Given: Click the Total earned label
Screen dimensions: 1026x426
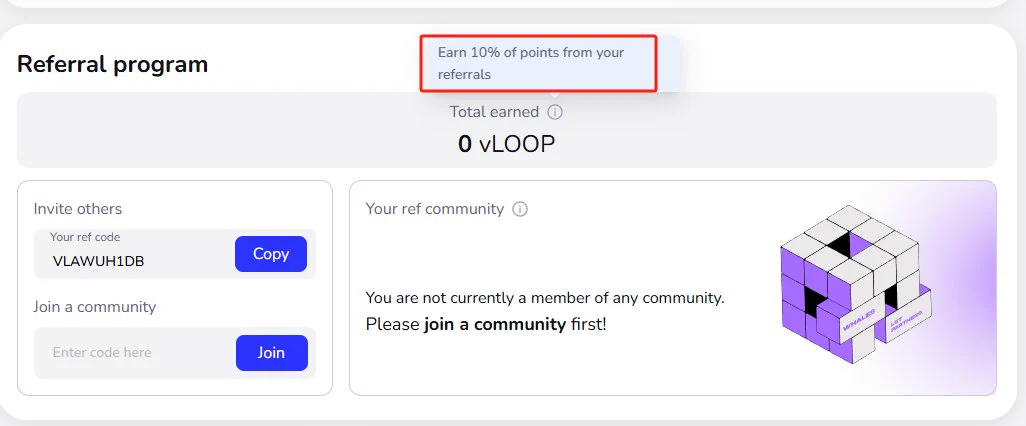Looking at the screenshot, I should [494, 112].
